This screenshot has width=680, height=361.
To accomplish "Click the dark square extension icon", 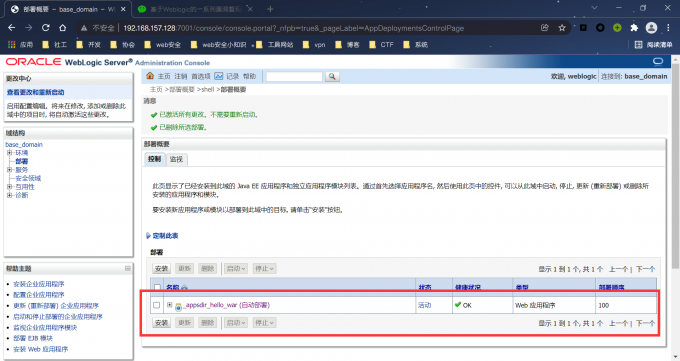I will click(x=583, y=28).
